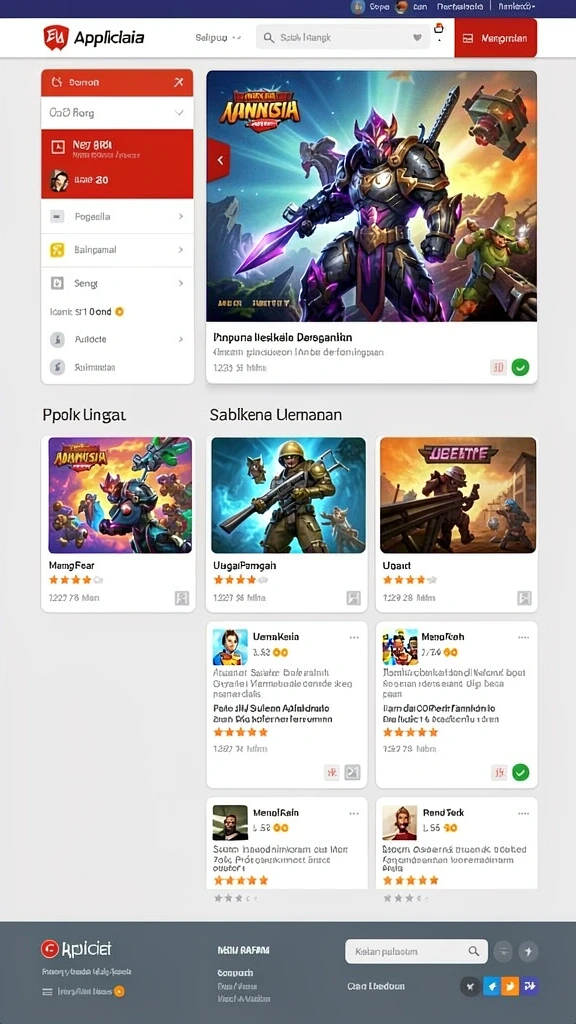Select the Sengi sidebar menu item
576x1024 pixels.
pyautogui.click(x=118, y=283)
